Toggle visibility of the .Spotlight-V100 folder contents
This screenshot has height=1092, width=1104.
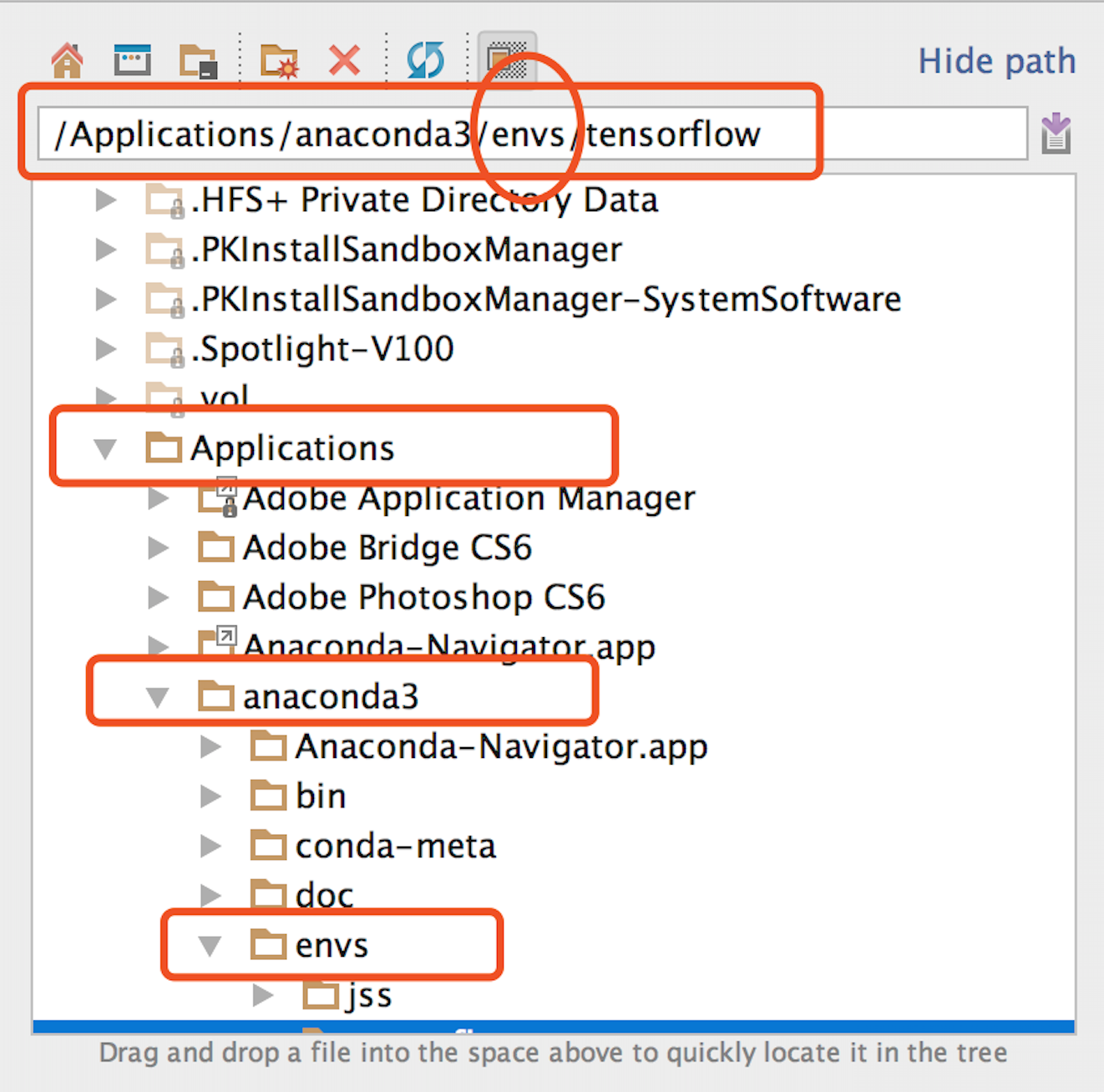pyautogui.click(x=105, y=349)
